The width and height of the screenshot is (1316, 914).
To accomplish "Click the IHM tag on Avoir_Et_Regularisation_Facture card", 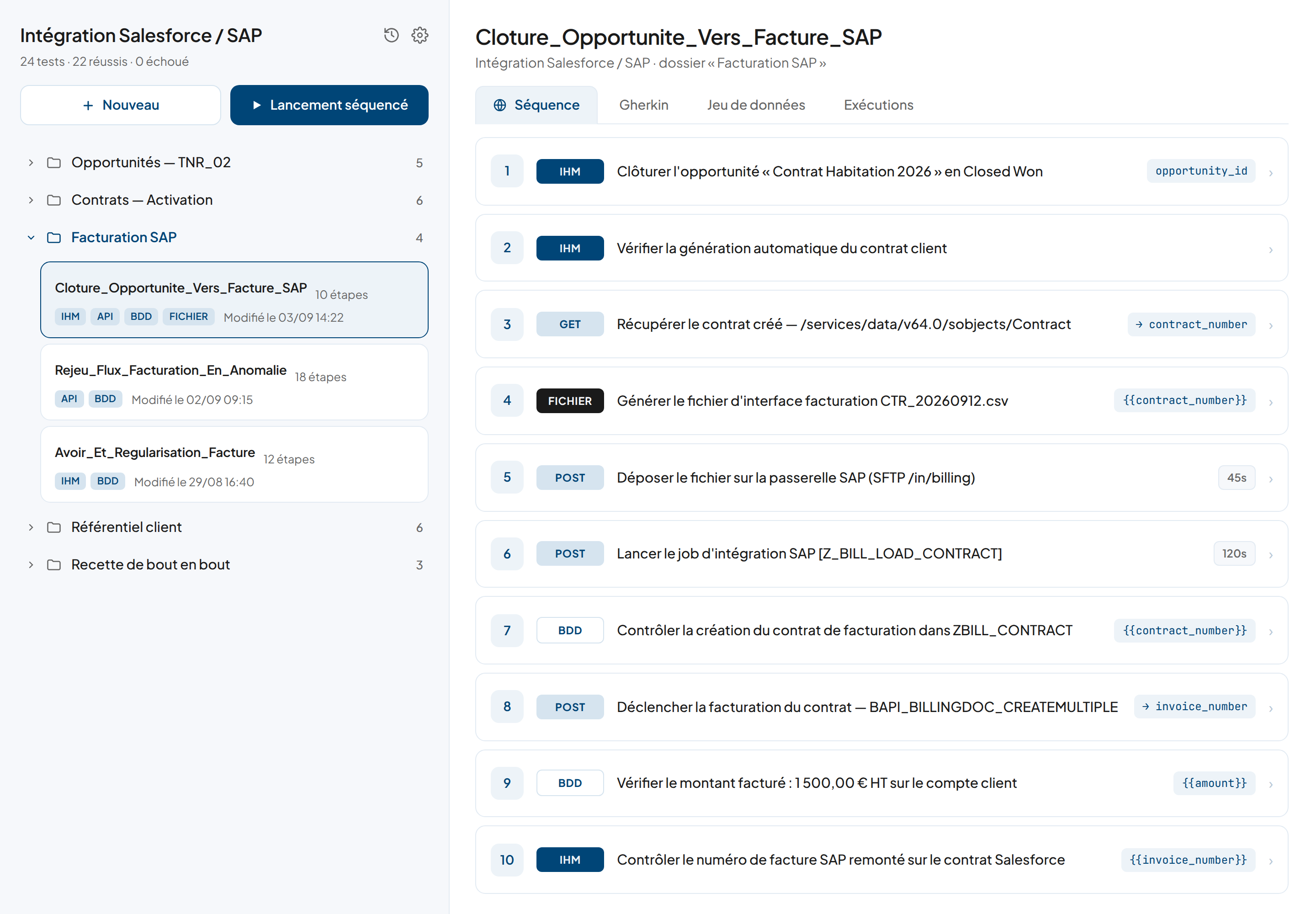I will tap(70, 481).
